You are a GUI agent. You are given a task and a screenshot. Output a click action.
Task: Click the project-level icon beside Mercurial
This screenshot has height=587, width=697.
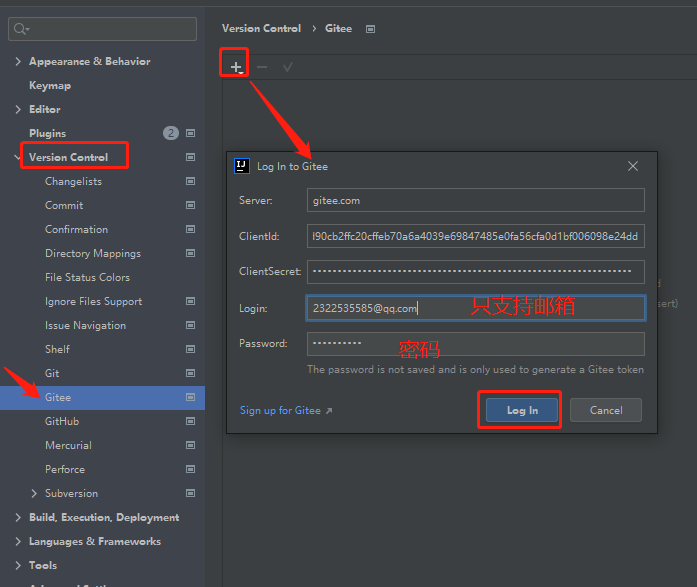(190, 445)
